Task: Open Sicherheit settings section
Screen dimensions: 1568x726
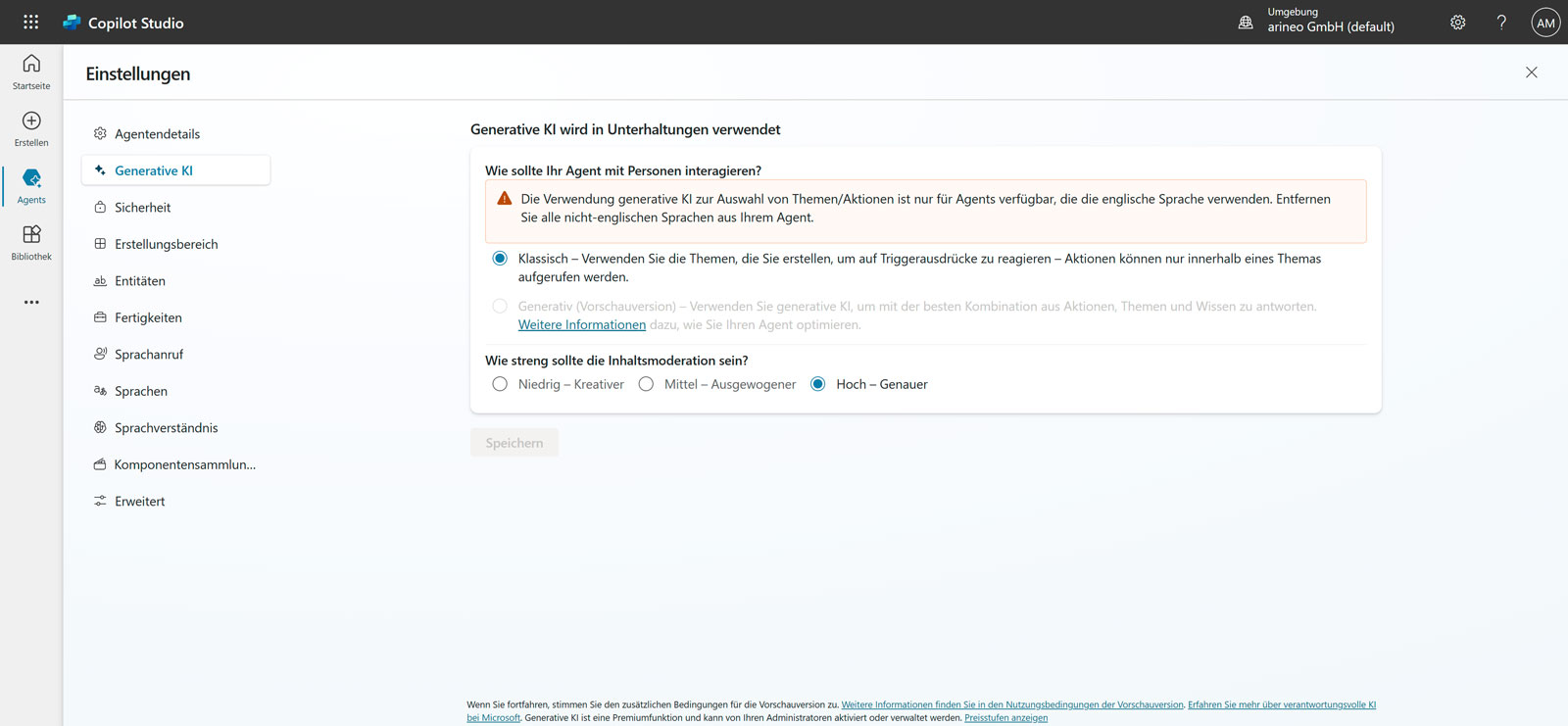Action: point(143,208)
